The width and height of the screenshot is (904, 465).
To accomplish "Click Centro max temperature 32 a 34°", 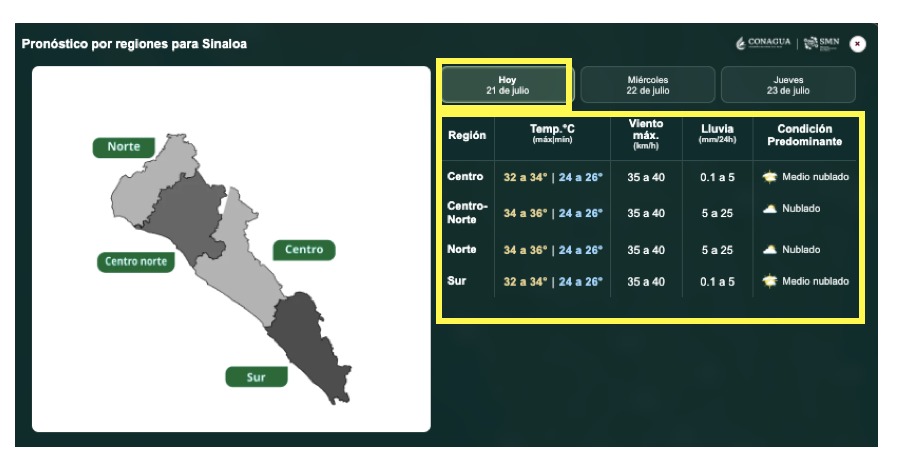I will 525,177.
